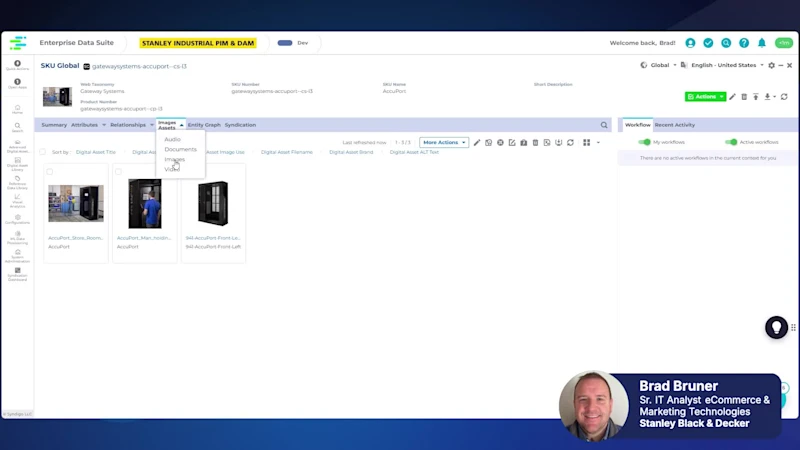The height and width of the screenshot is (450, 800).
Task: Toggle the Active workflows switch
Action: 731,142
